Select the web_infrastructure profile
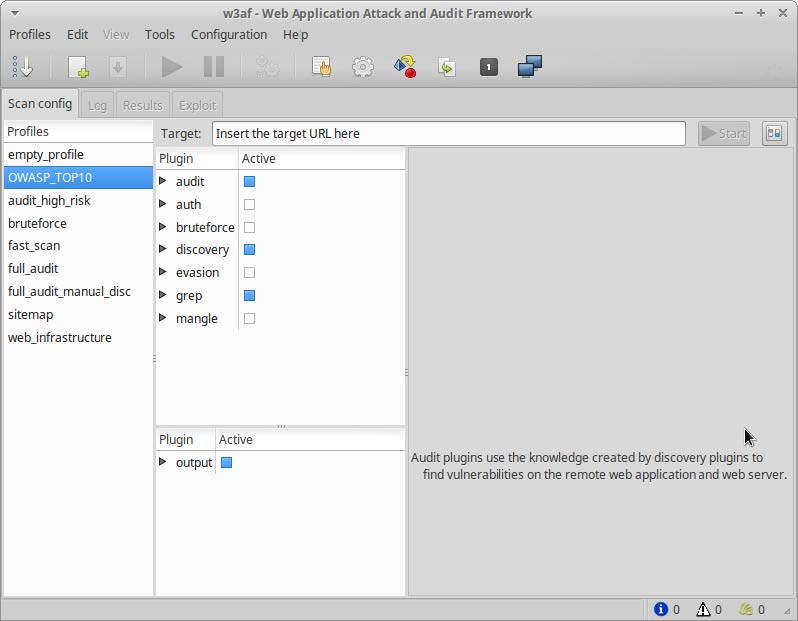The width and height of the screenshot is (798, 621). coord(78,337)
